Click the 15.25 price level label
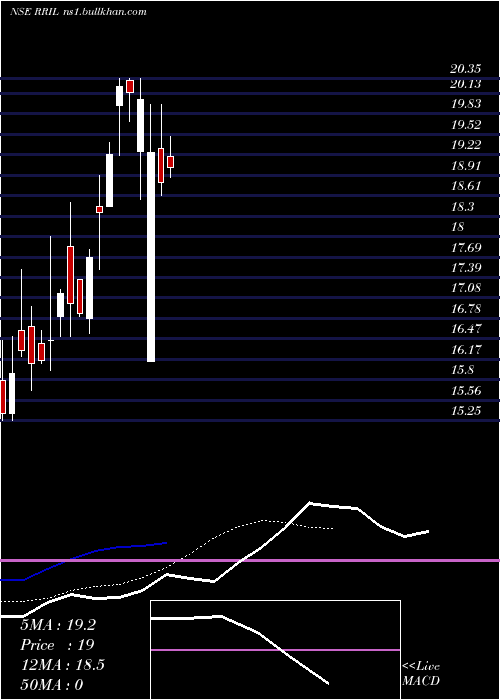Screen dimensions: 500x700 click(x=466, y=410)
